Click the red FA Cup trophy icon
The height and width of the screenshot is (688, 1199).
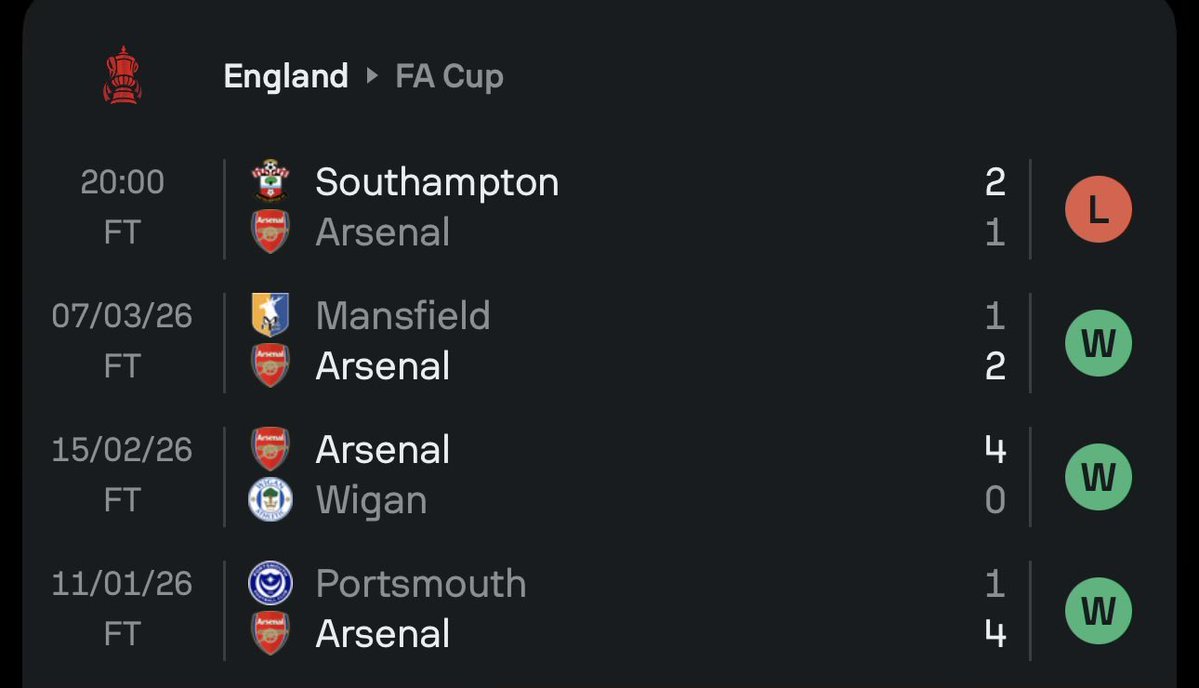(x=122, y=75)
